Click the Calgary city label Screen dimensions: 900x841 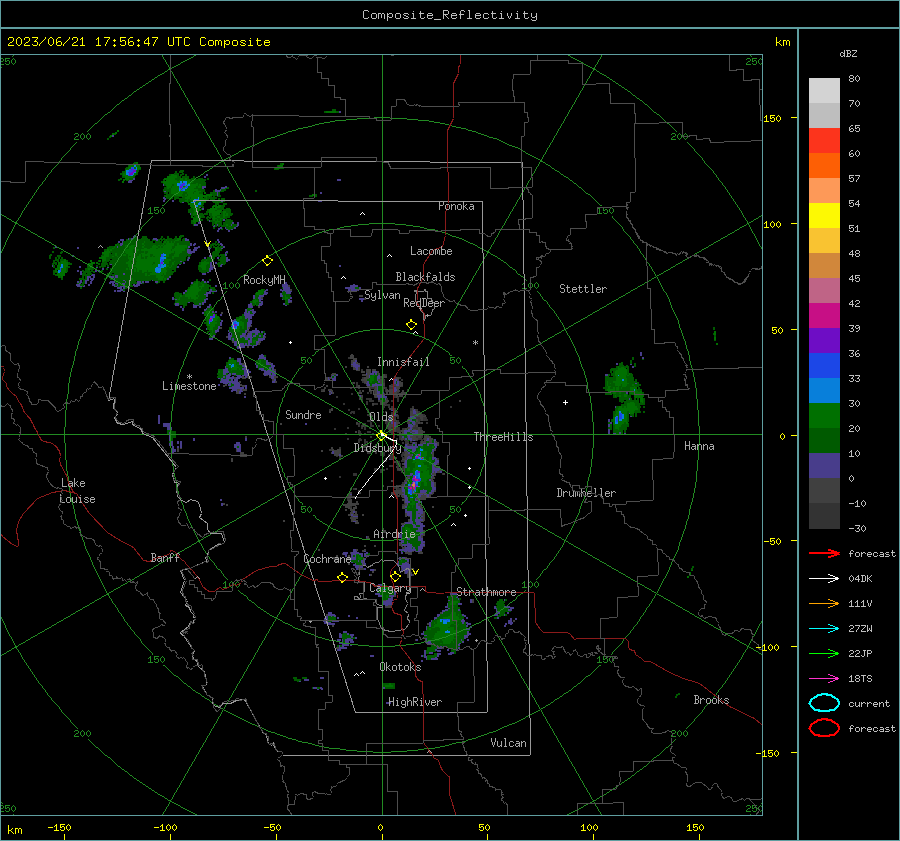tap(390, 588)
